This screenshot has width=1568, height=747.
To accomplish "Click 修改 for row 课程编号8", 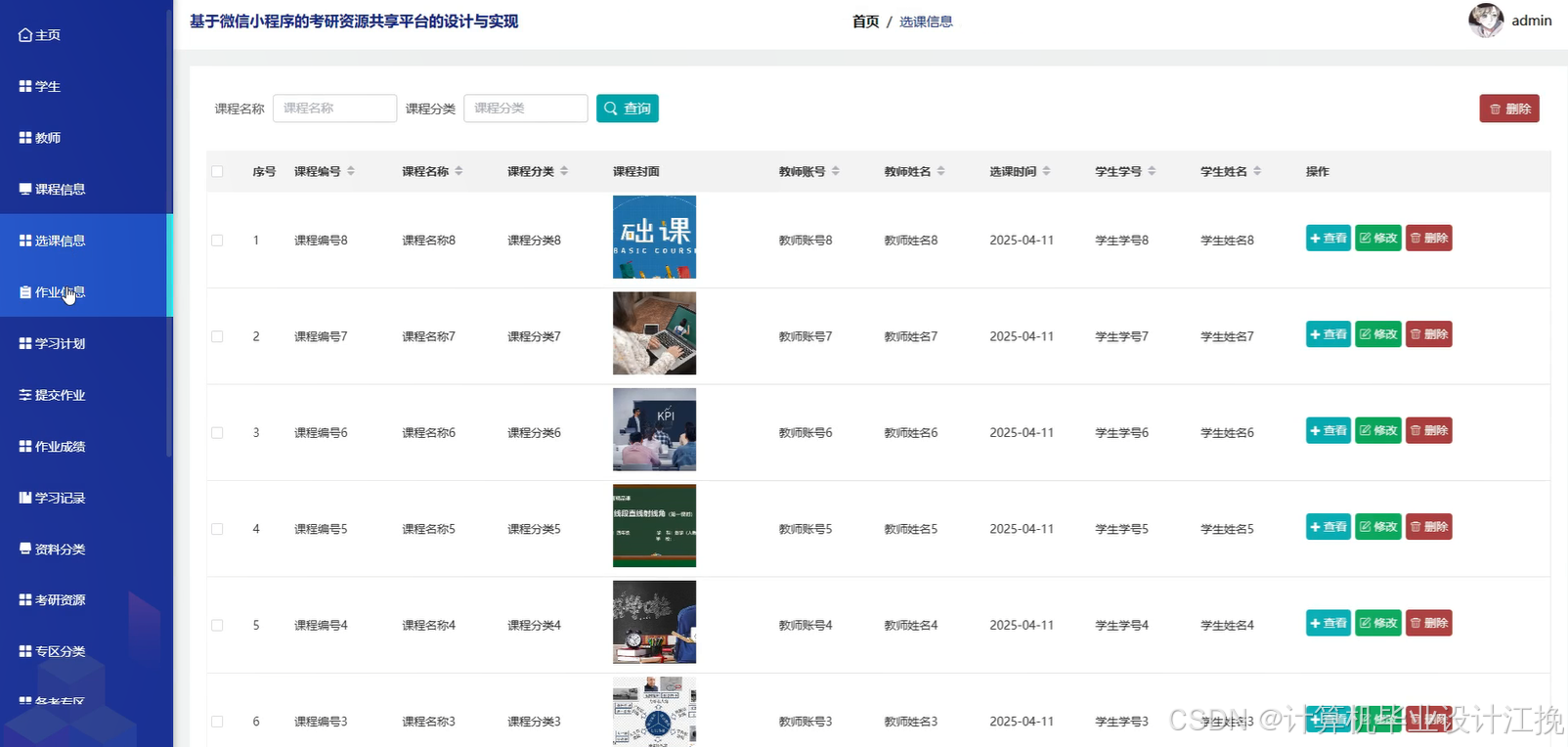I will pyautogui.click(x=1378, y=238).
